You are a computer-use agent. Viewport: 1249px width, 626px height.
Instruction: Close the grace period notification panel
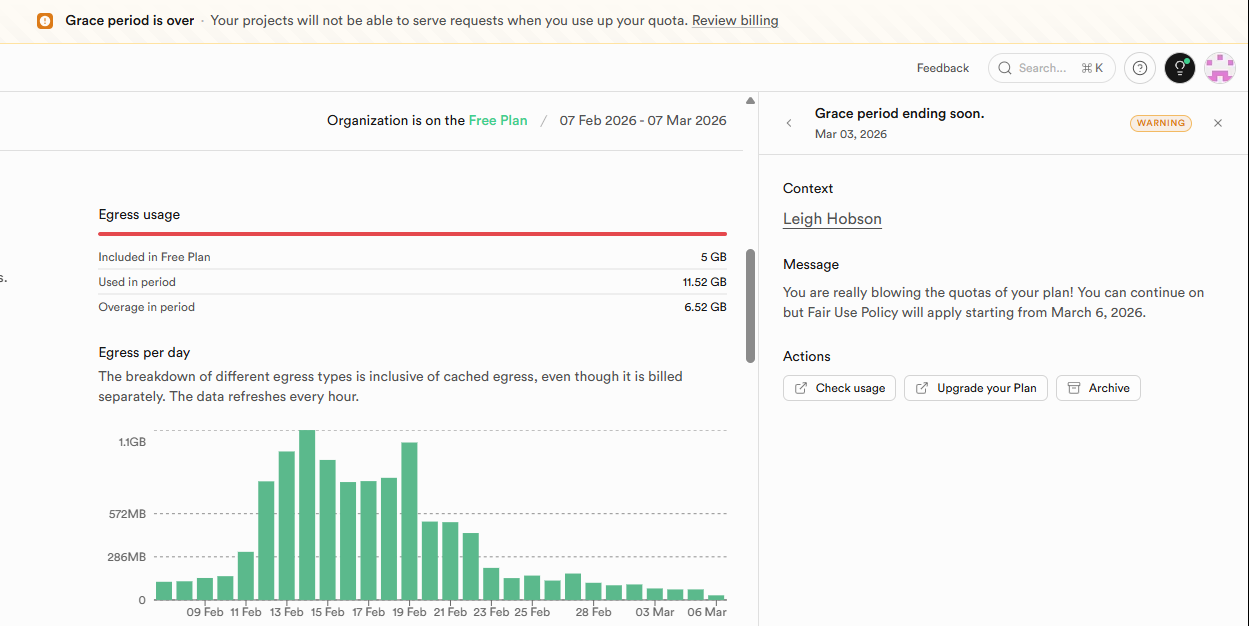pyautogui.click(x=1218, y=123)
